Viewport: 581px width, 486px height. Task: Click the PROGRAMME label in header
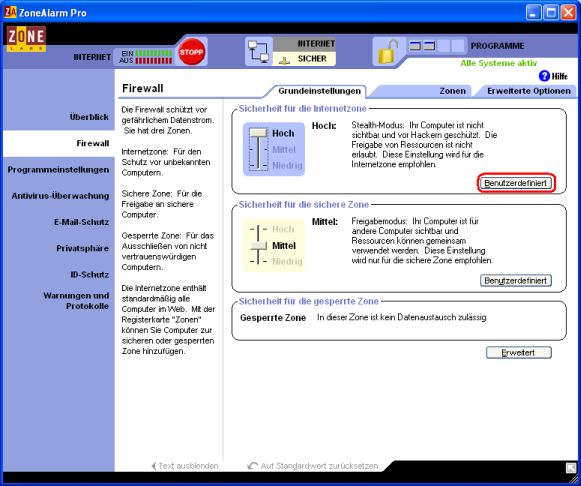pos(497,46)
